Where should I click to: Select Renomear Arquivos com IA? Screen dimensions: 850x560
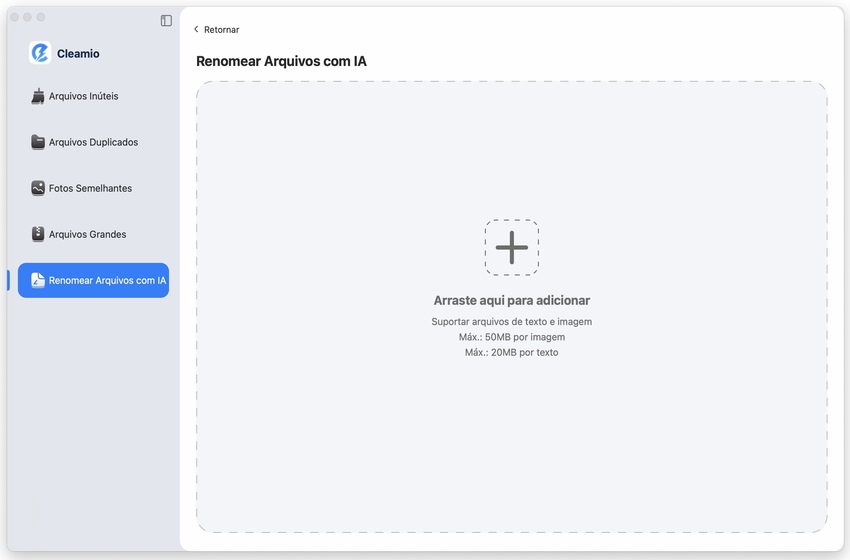click(x=93, y=280)
